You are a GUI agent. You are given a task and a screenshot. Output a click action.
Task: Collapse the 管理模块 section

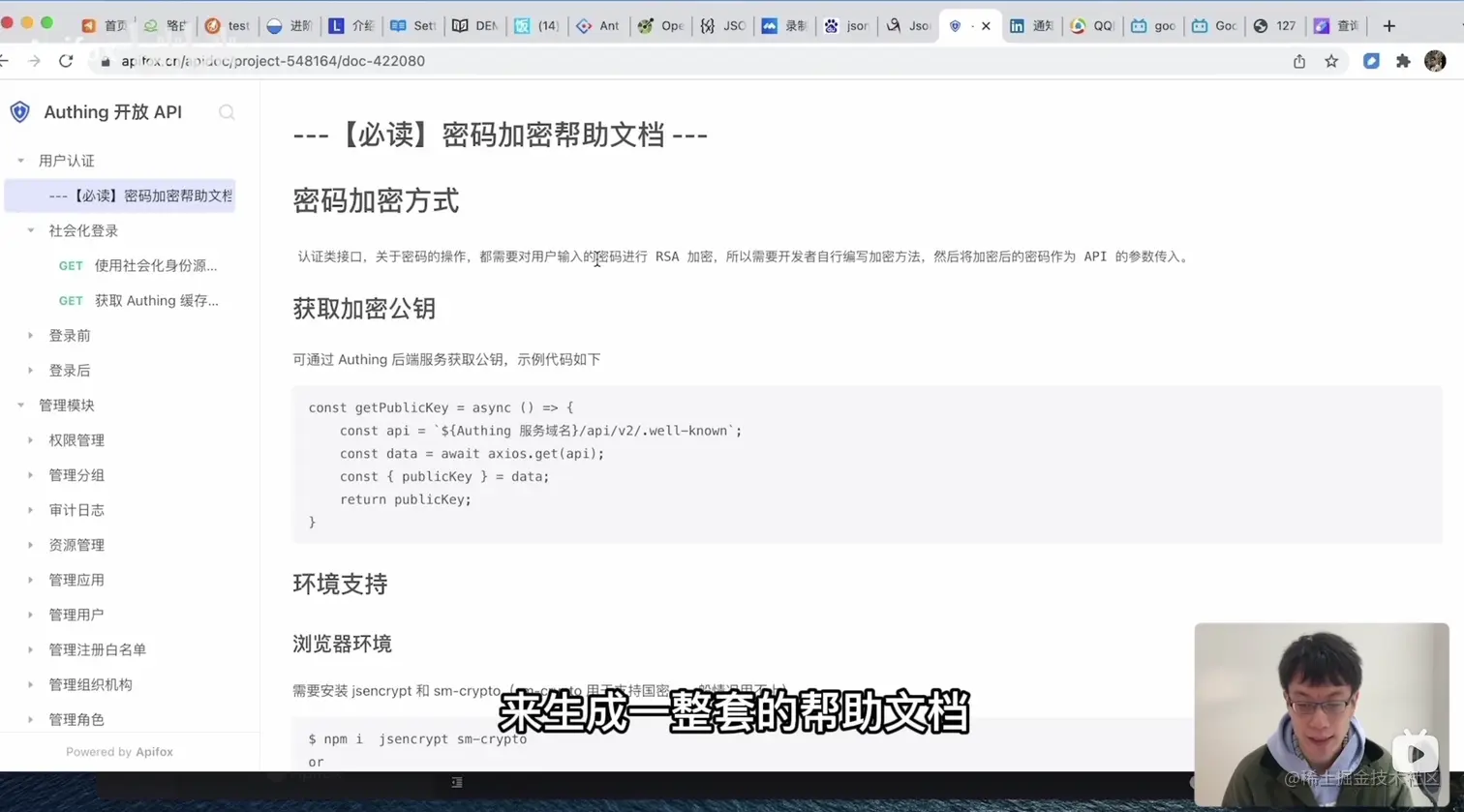(x=20, y=406)
